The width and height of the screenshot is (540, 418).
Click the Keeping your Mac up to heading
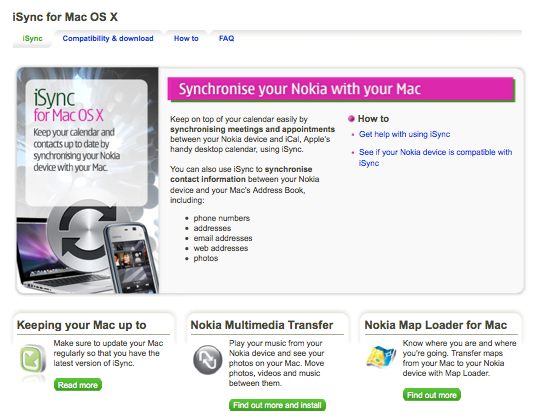click(82, 325)
